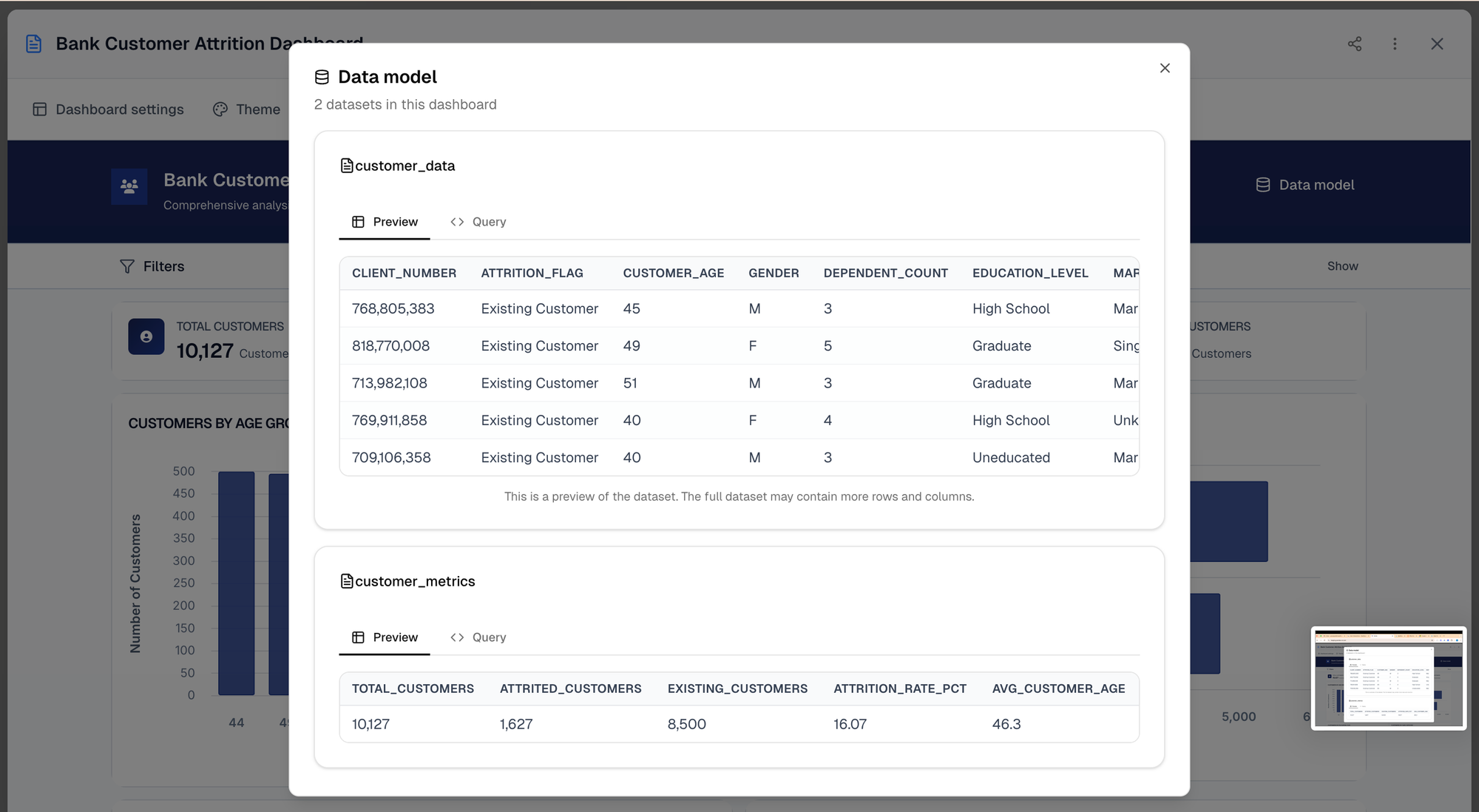Click the screenshot thumbnail preview
Screen dimensions: 1479x812
1388,678
